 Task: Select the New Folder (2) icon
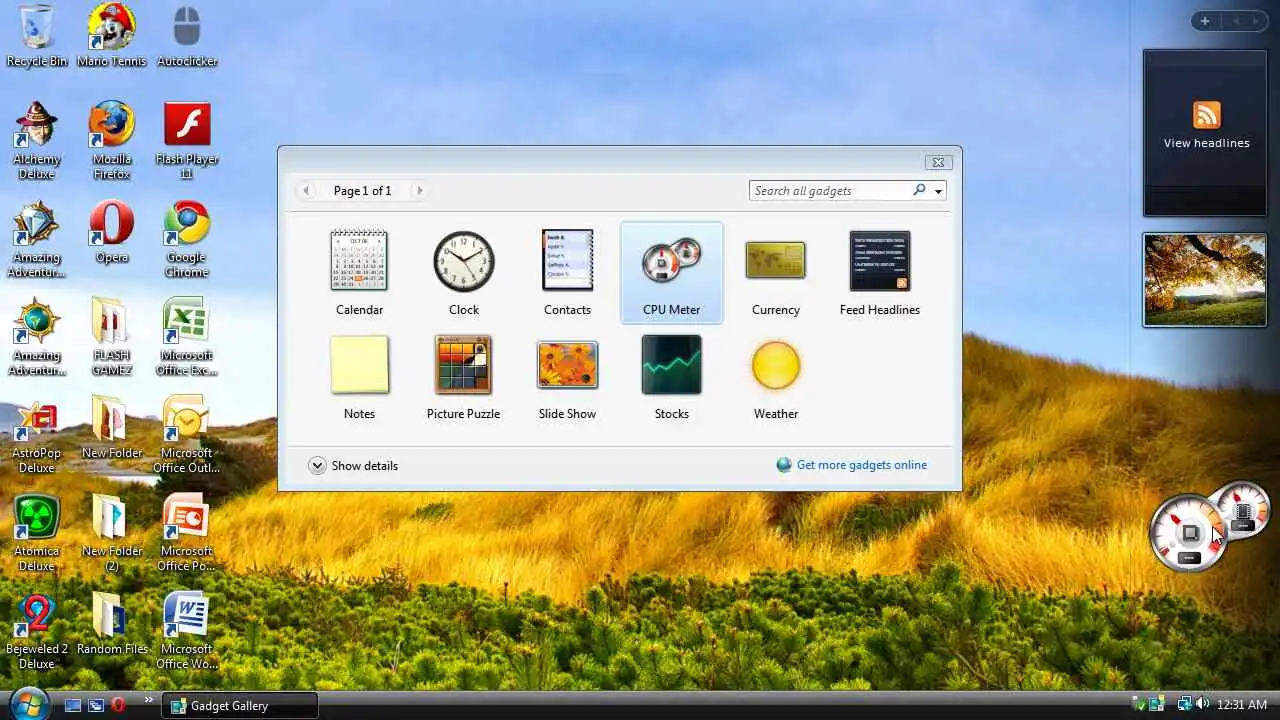pos(112,532)
